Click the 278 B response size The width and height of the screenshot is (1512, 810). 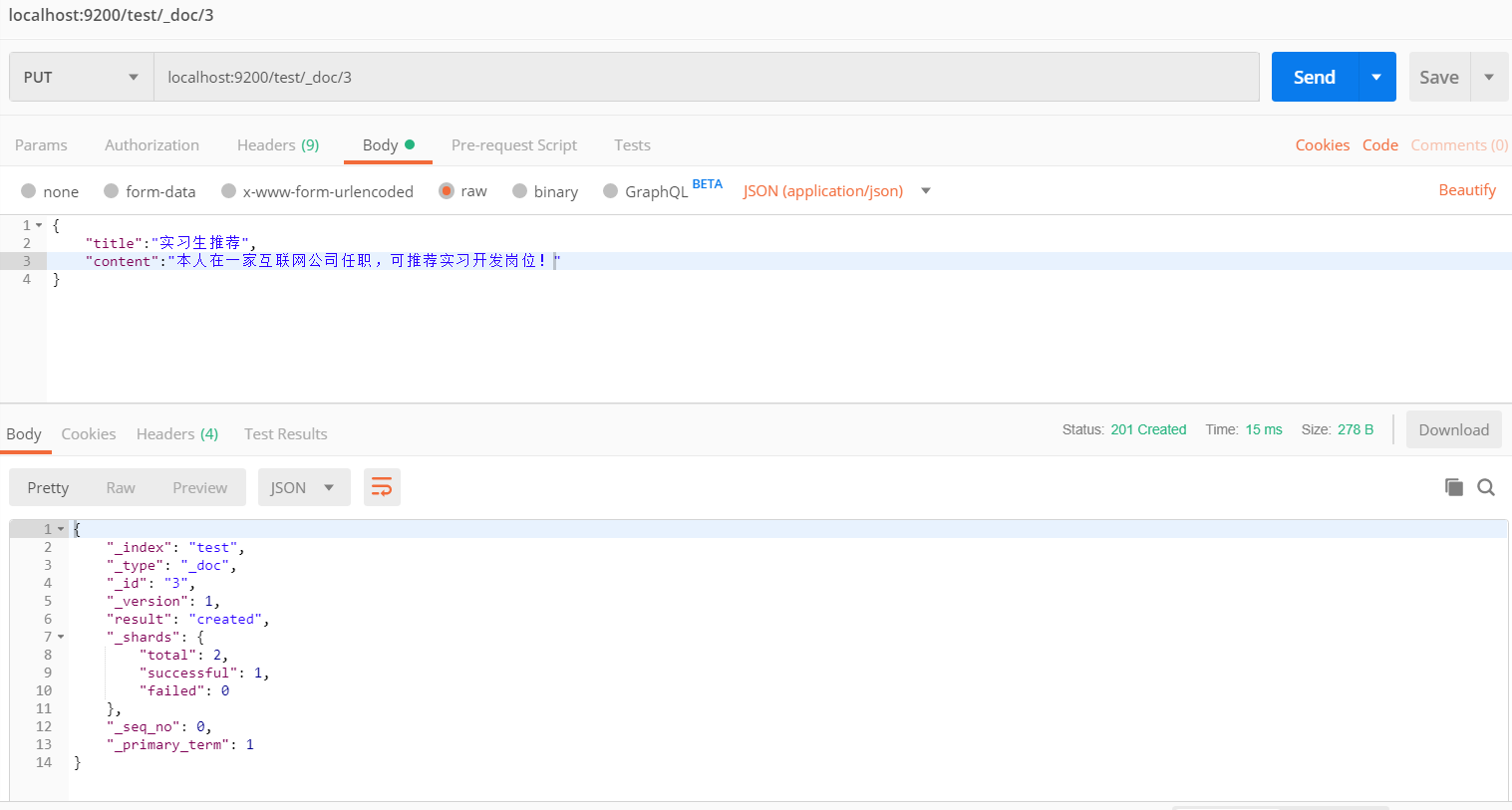coord(1356,429)
